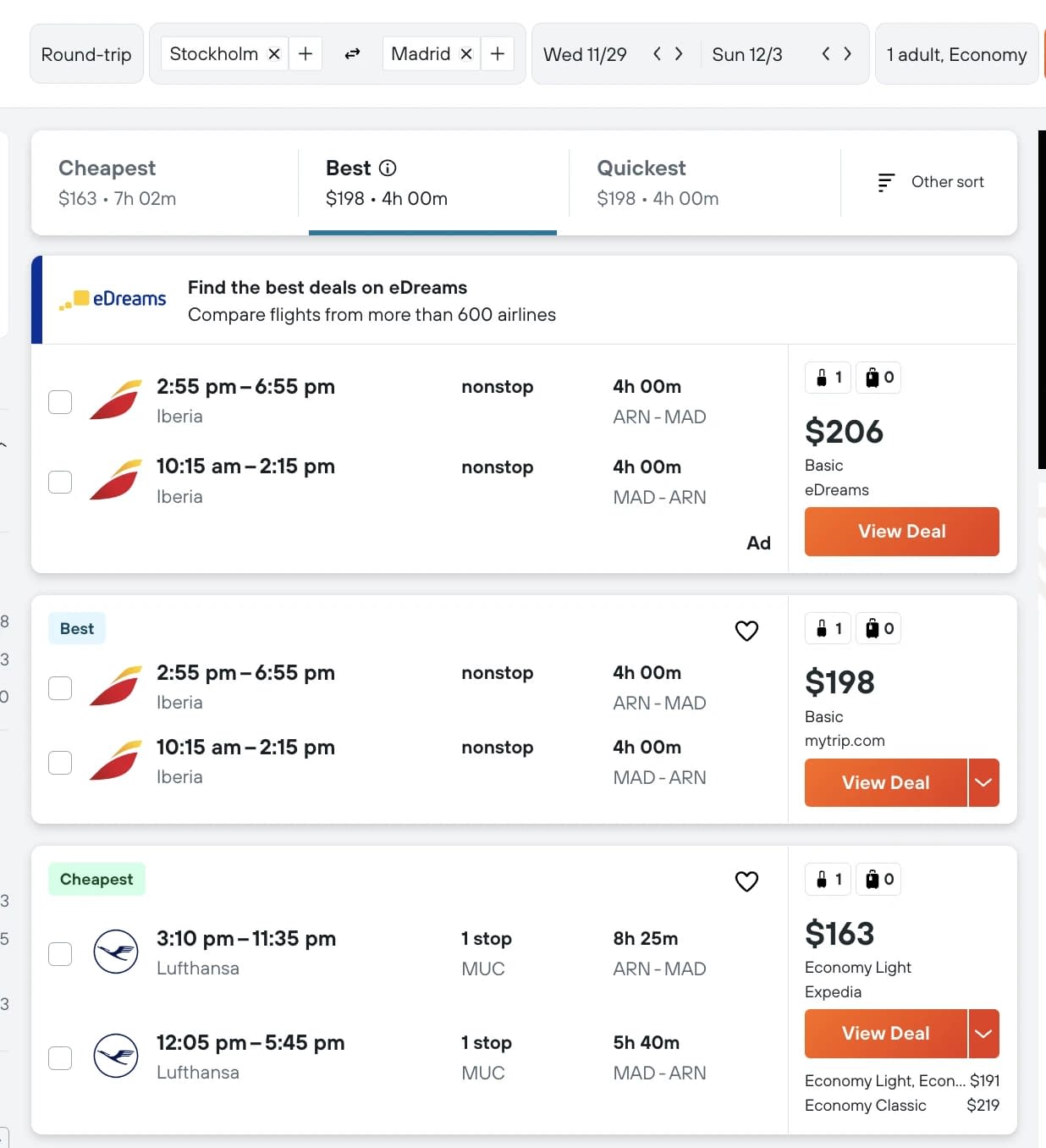Go to previous departure date before Wed 11/29
Screen dimensions: 1046x1148
657,54
